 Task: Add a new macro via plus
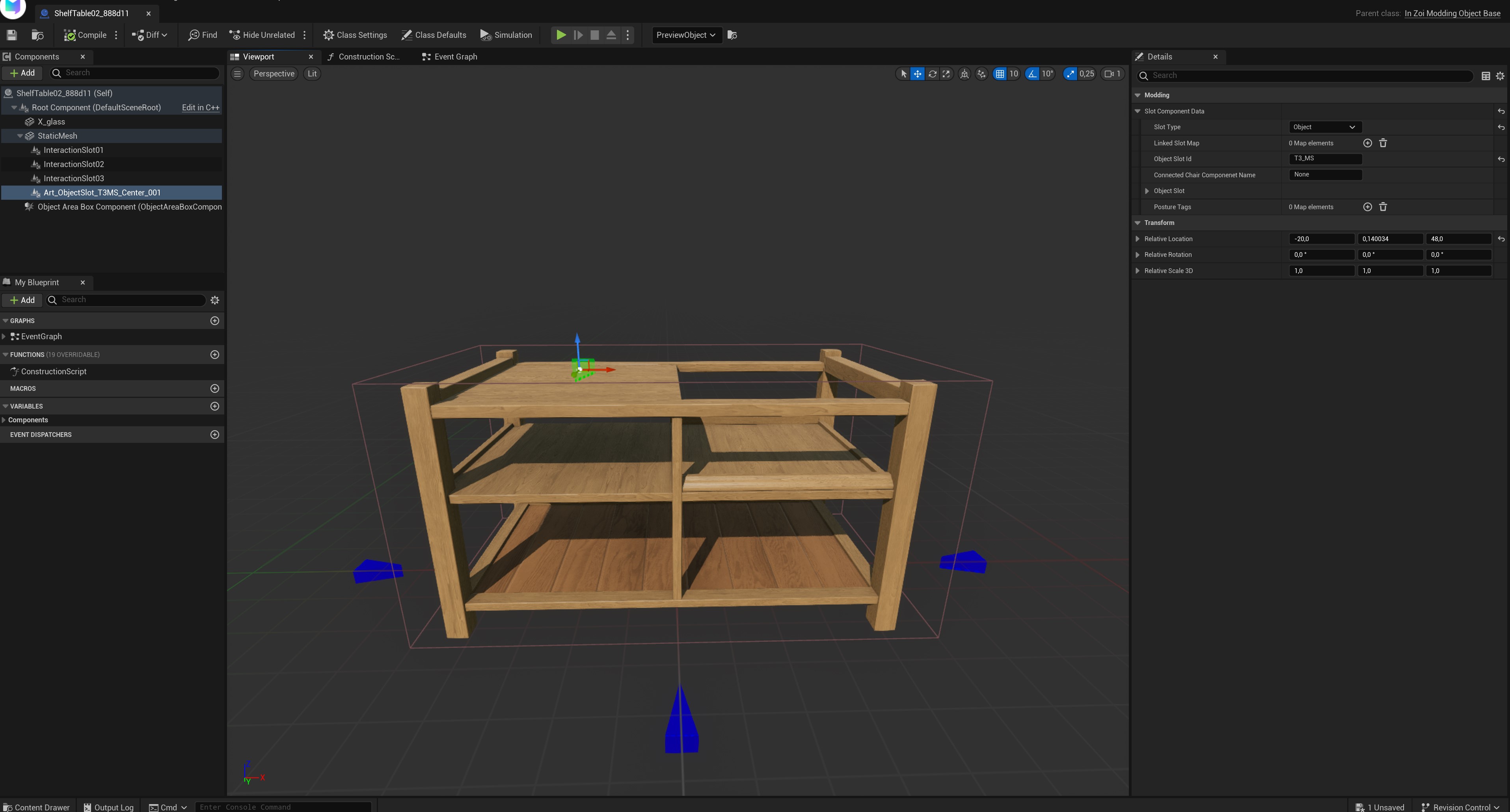[x=214, y=389]
